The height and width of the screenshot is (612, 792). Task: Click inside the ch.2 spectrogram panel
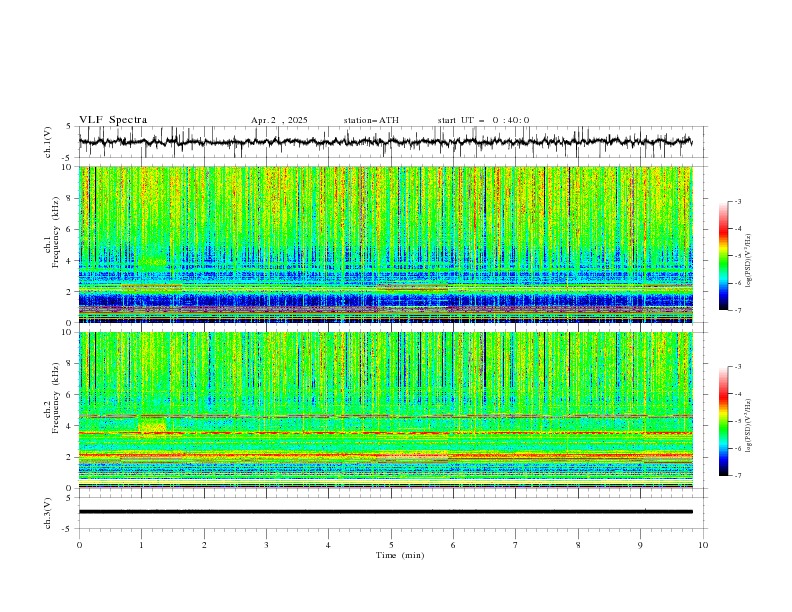(x=385, y=410)
